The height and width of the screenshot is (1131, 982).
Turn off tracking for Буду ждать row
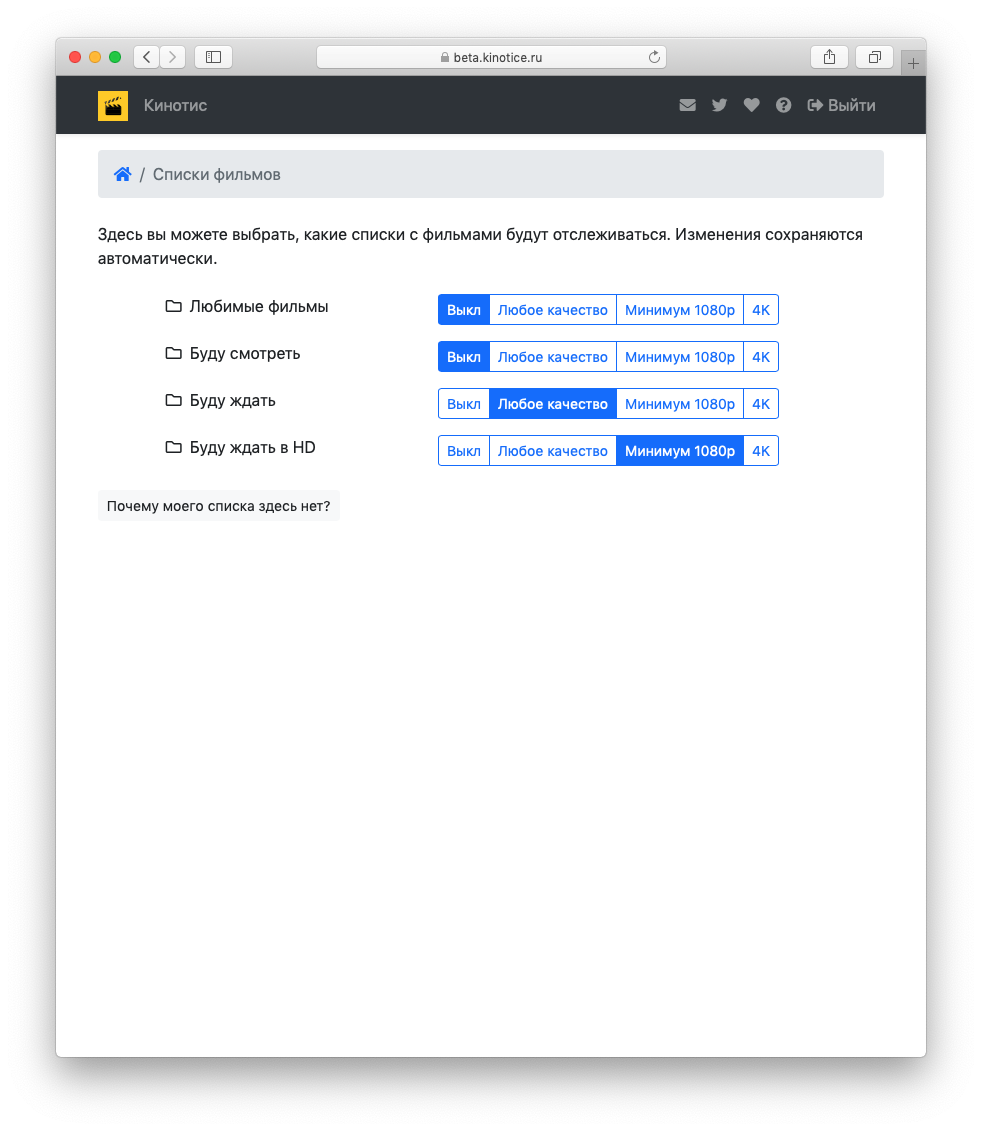[464, 404]
